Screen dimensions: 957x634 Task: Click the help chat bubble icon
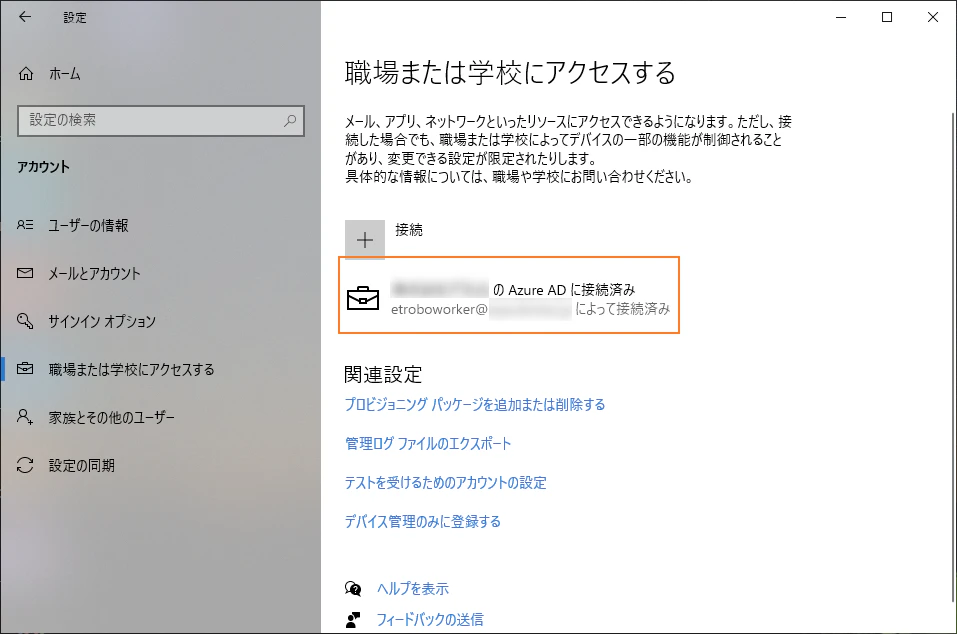[x=353, y=588]
